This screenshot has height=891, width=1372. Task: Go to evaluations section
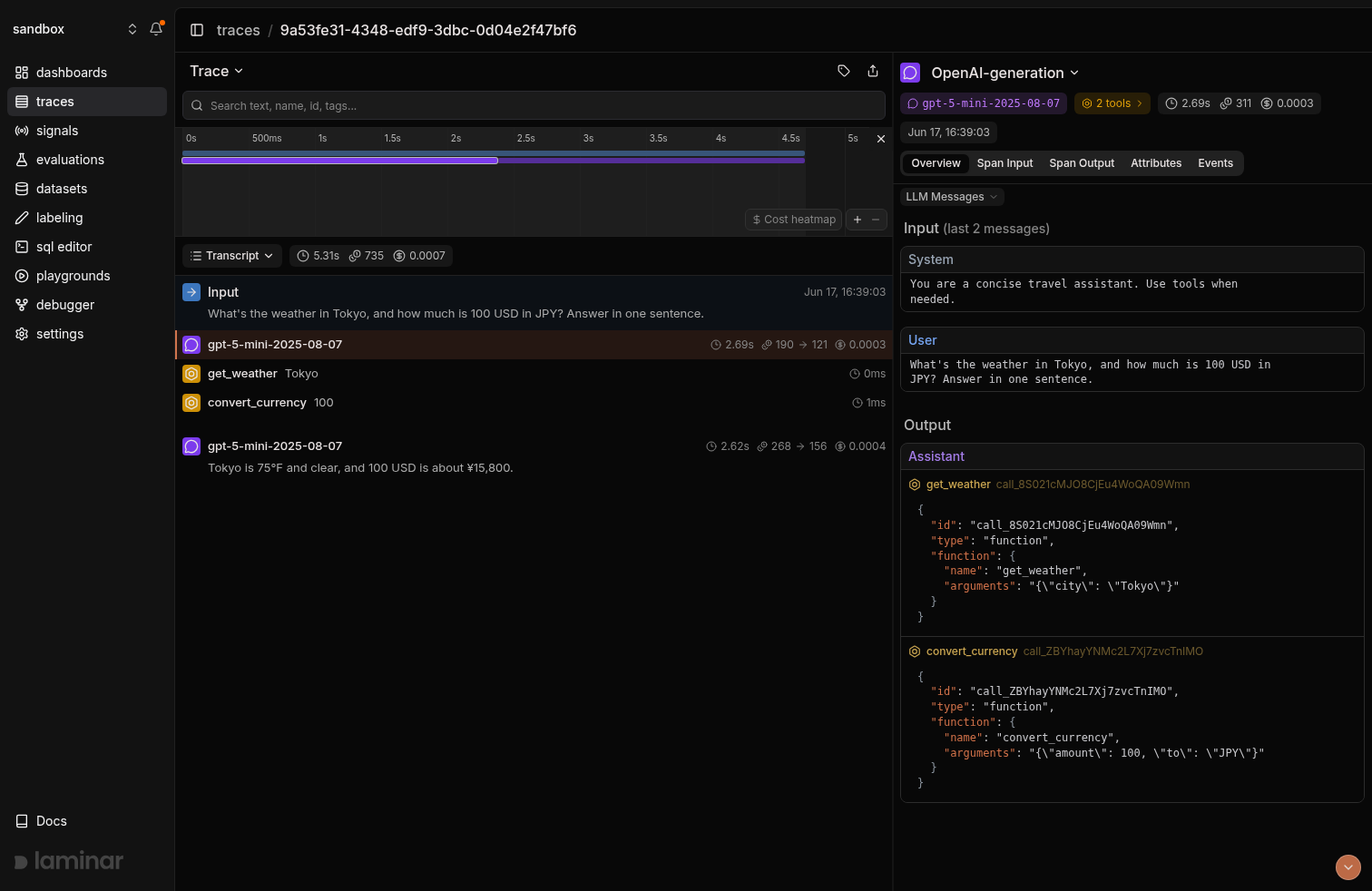click(87, 160)
